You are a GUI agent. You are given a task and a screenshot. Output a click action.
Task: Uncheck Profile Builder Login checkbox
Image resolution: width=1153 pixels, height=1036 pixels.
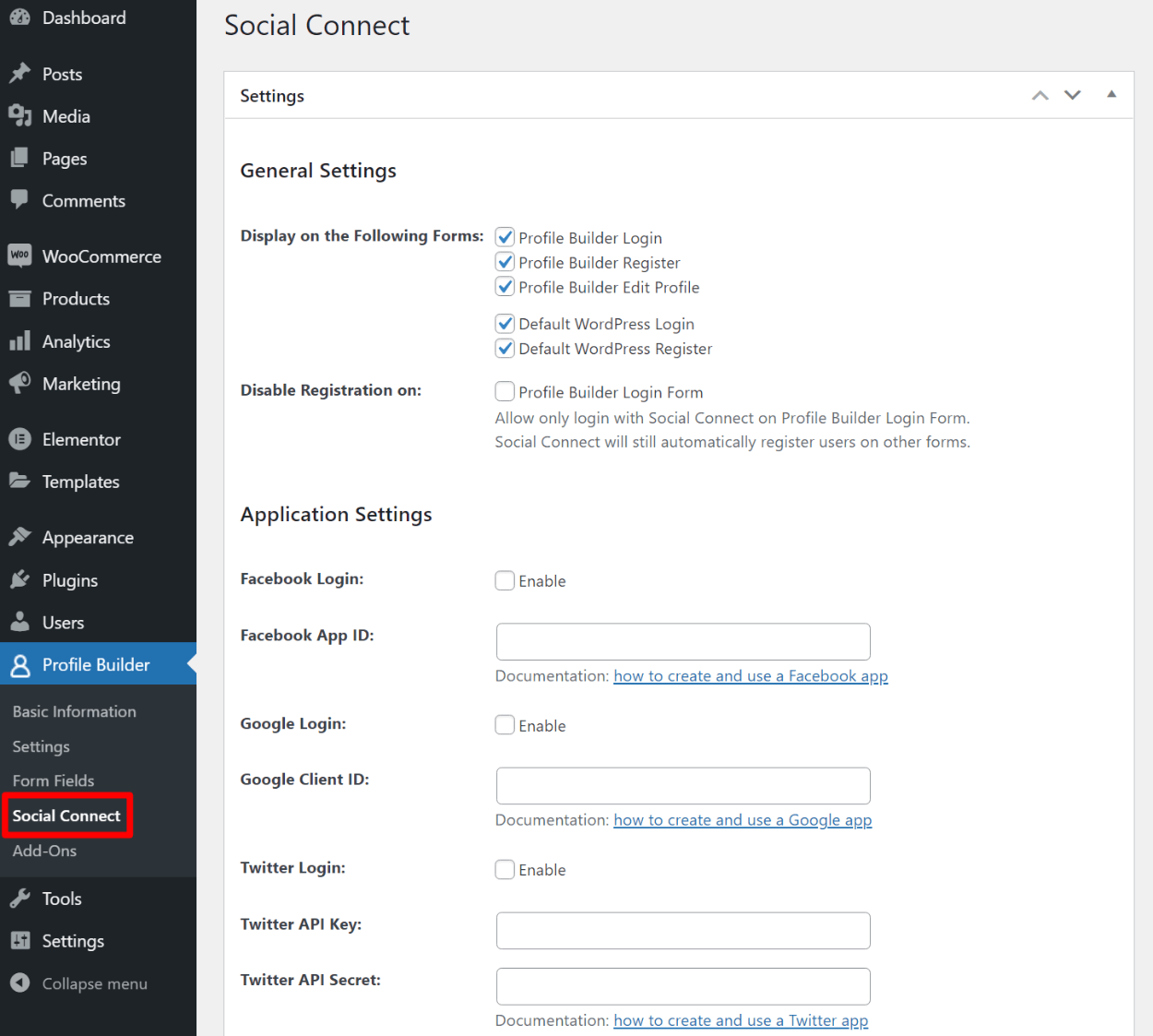click(x=505, y=237)
